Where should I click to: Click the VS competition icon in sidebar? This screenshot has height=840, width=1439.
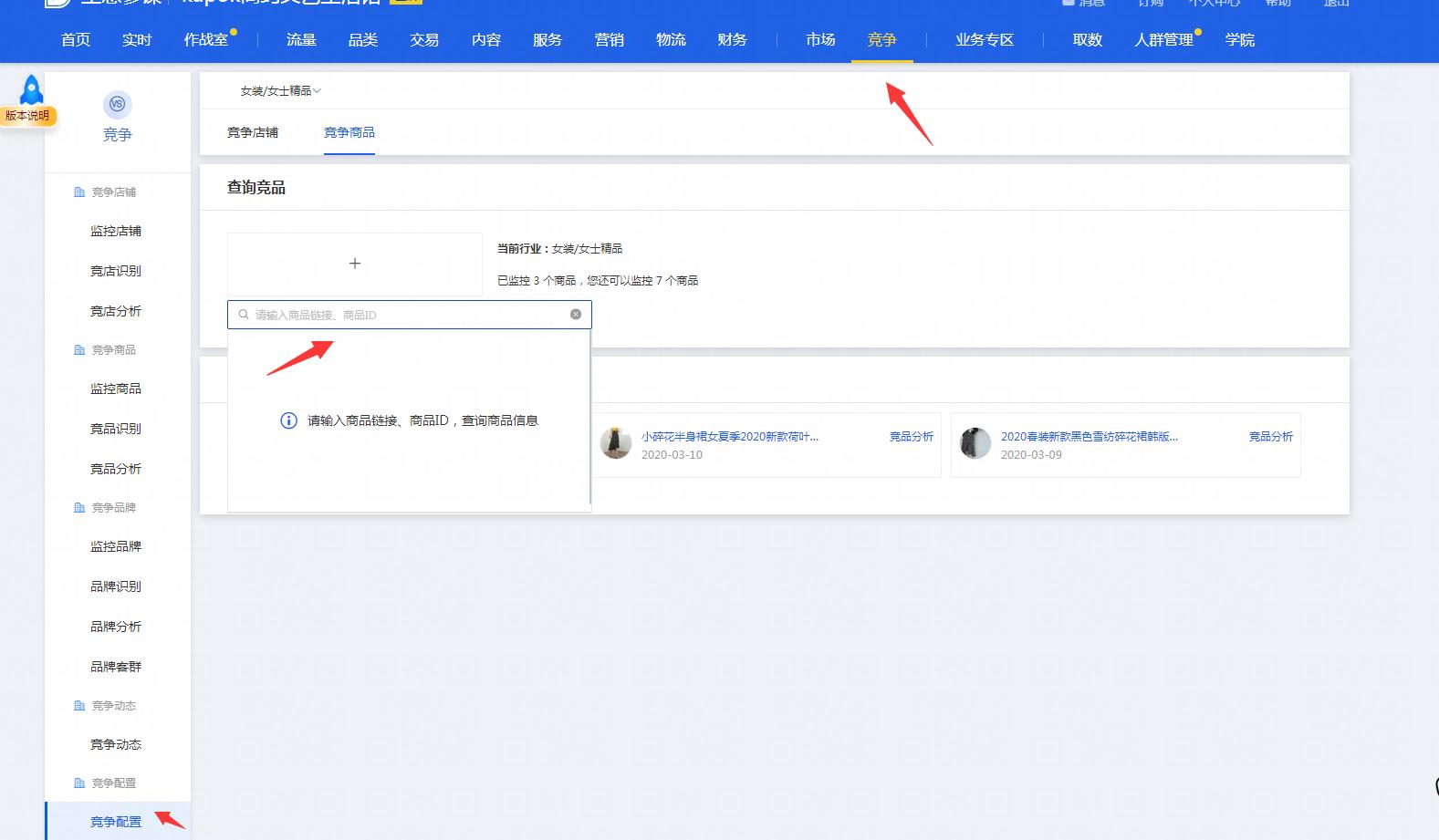click(x=117, y=104)
